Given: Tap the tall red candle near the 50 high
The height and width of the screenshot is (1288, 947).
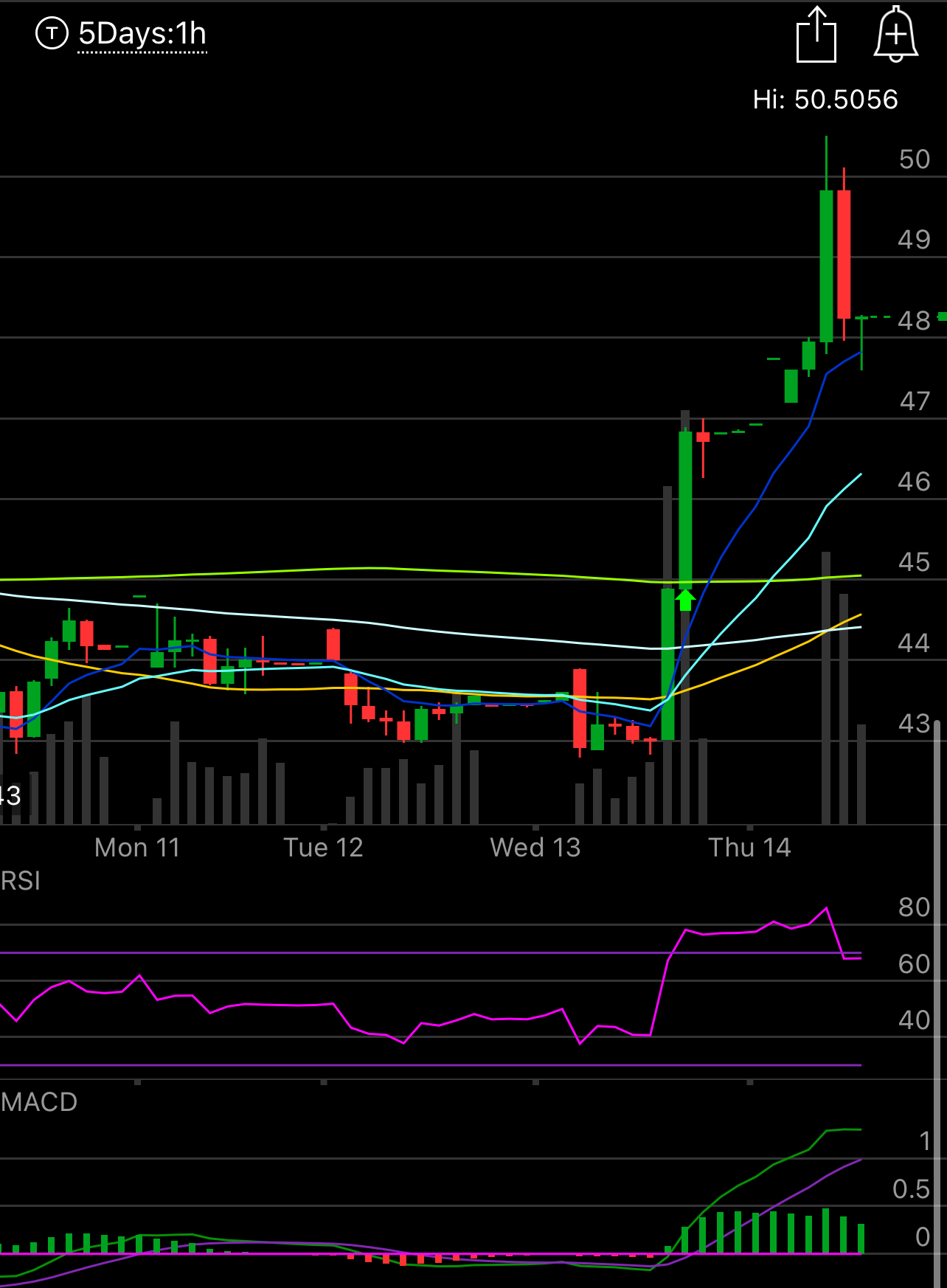Looking at the screenshot, I should pyautogui.click(x=844, y=255).
